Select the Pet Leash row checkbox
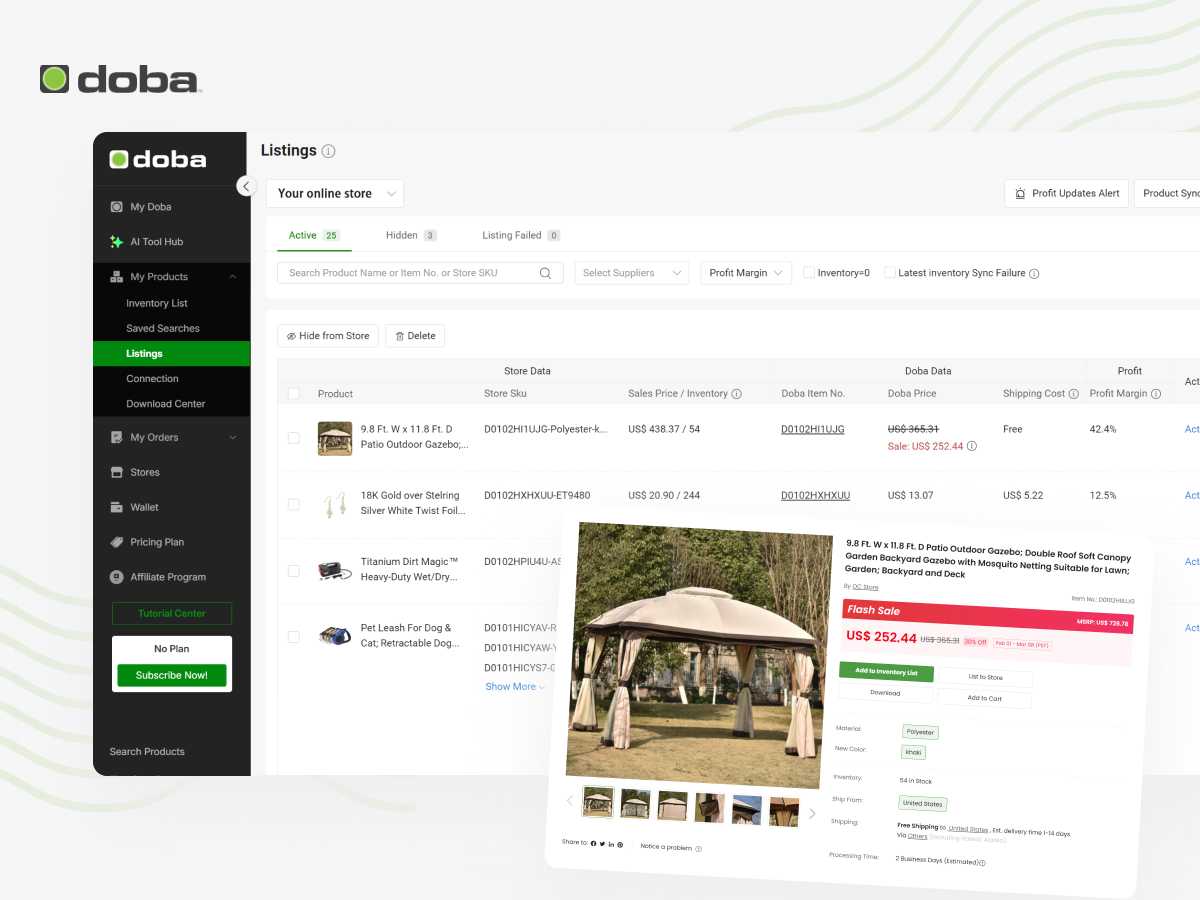This screenshot has width=1200, height=900. pyautogui.click(x=294, y=636)
